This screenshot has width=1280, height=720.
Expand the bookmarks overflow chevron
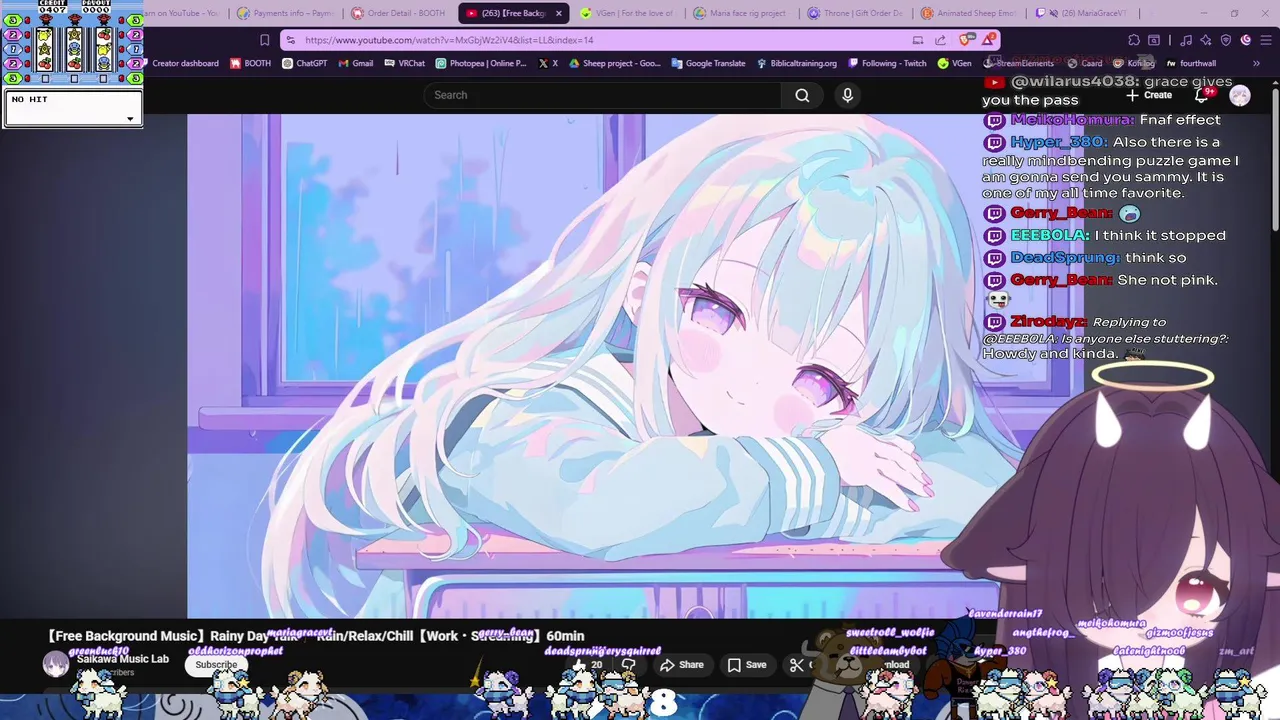(1256, 63)
